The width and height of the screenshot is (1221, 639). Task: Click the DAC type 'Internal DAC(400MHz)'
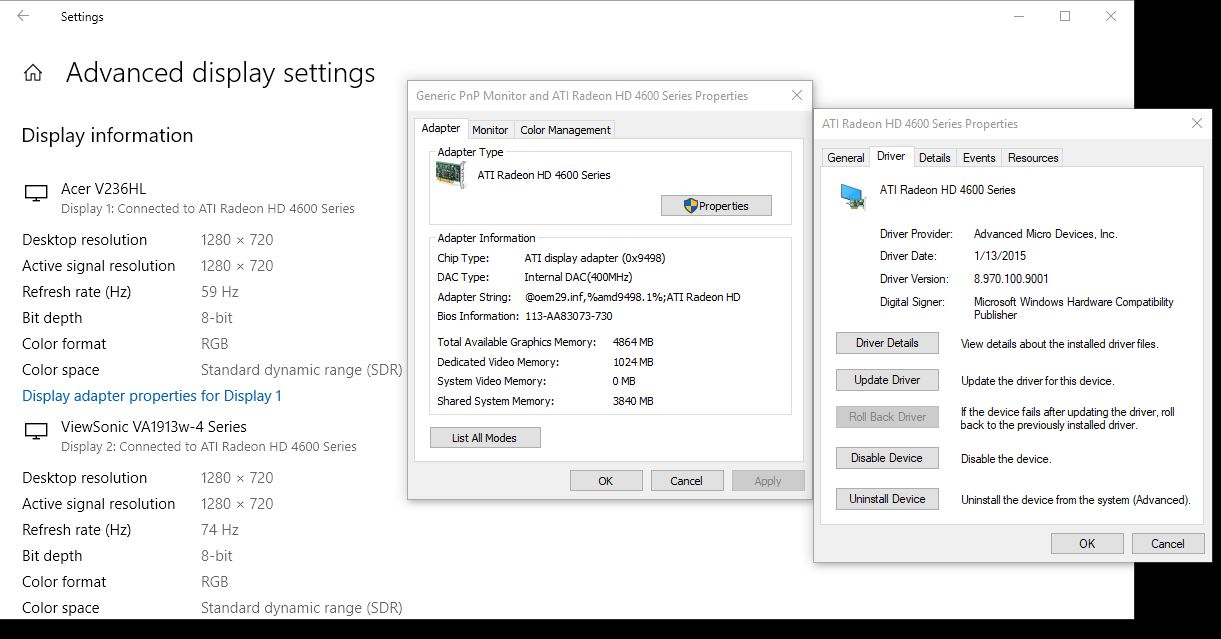pyautogui.click(x=578, y=277)
